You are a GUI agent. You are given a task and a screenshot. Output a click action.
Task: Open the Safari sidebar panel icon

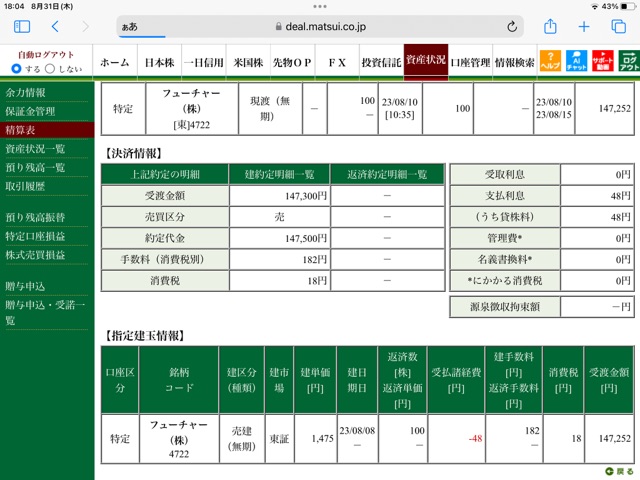22,27
